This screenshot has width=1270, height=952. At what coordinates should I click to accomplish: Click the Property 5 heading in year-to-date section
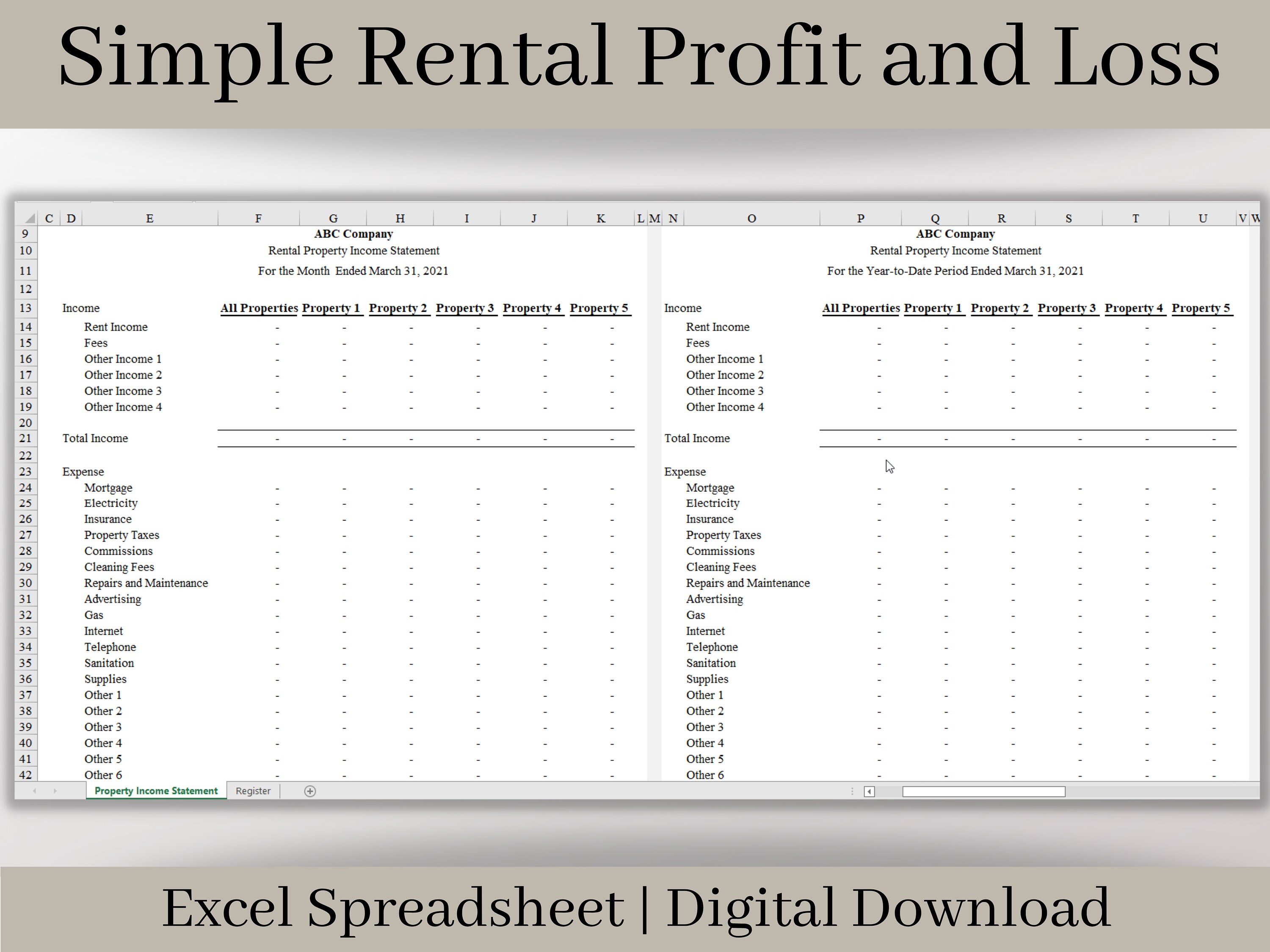1202,308
